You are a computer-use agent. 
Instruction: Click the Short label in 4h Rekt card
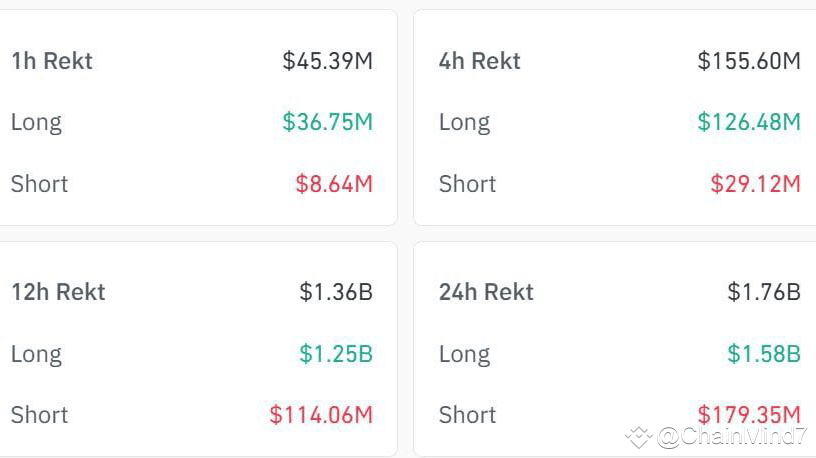click(467, 184)
